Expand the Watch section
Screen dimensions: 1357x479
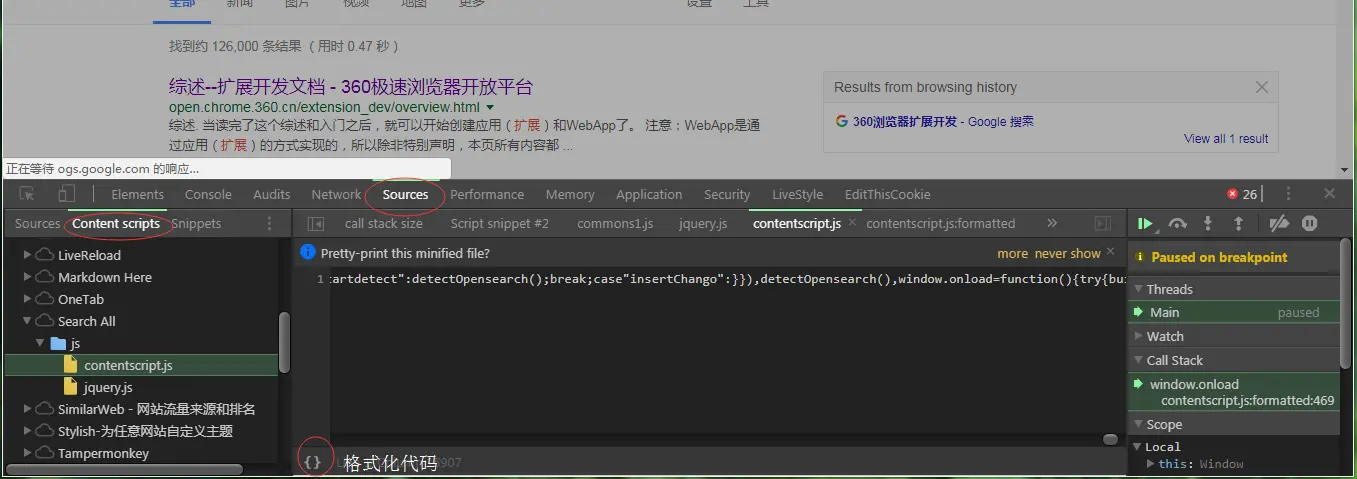[1138, 336]
